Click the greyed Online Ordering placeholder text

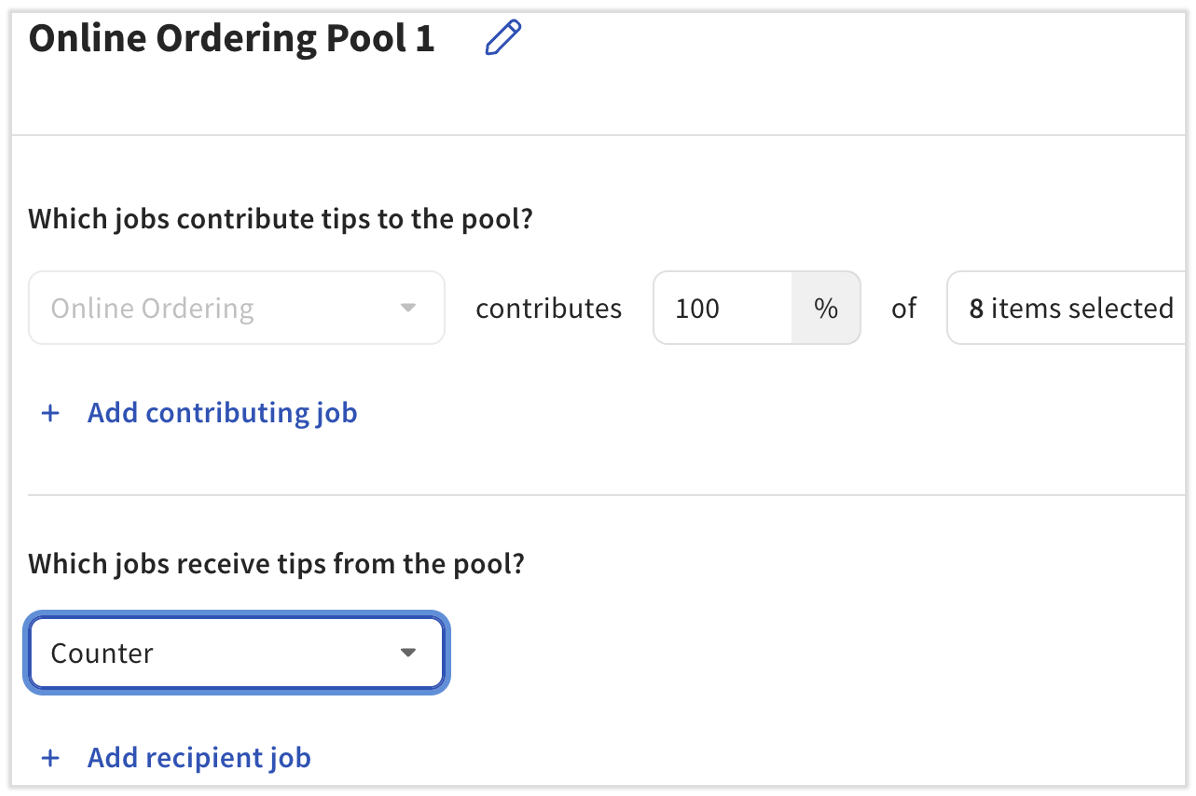152,308
